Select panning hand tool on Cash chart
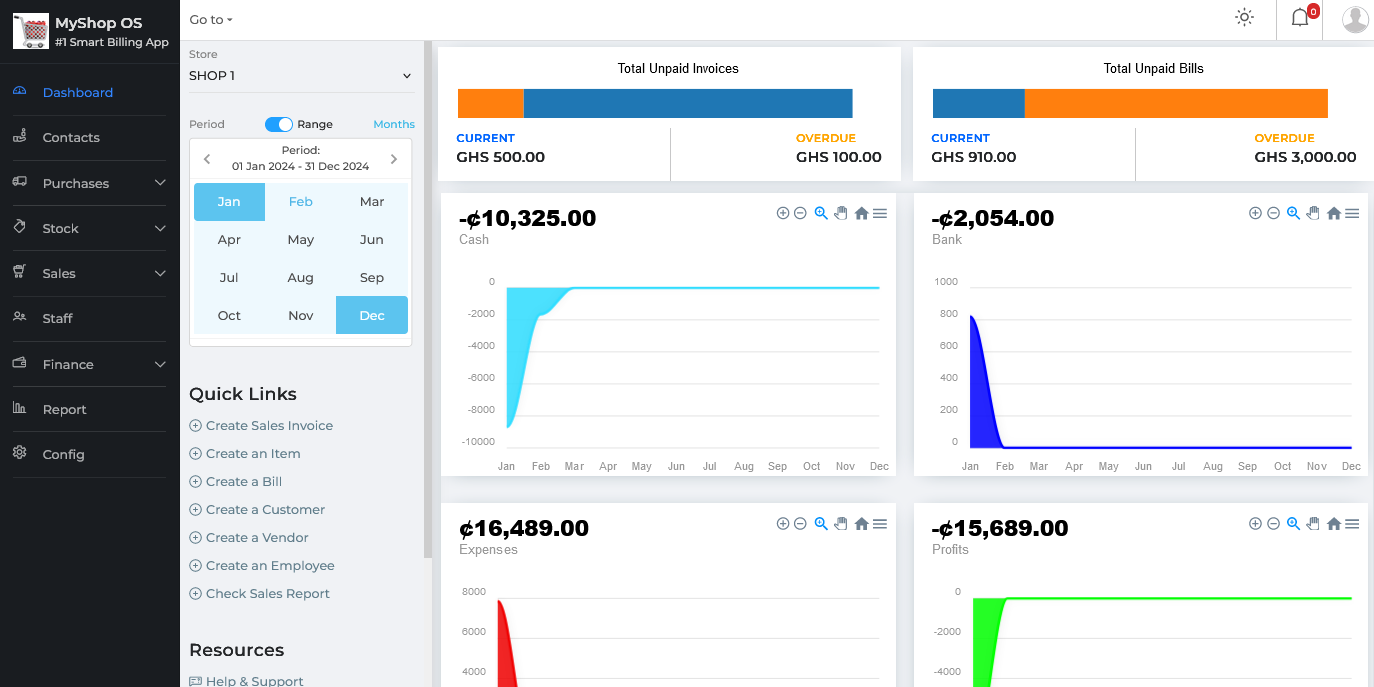 coord(840,213)
